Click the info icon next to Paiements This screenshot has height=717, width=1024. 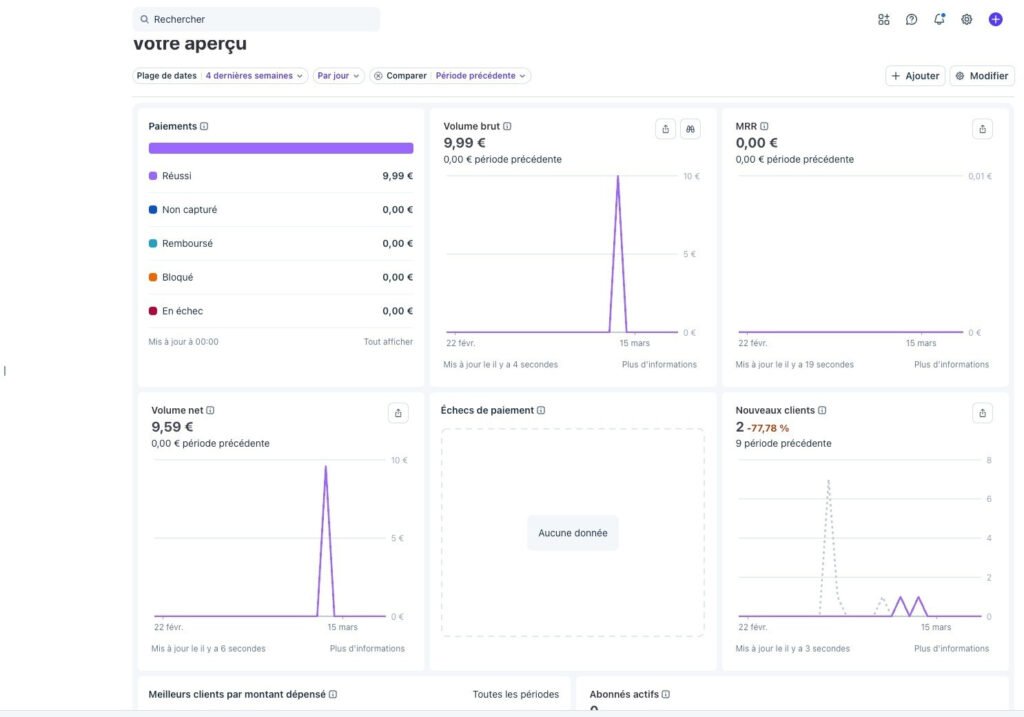[204, 127]
